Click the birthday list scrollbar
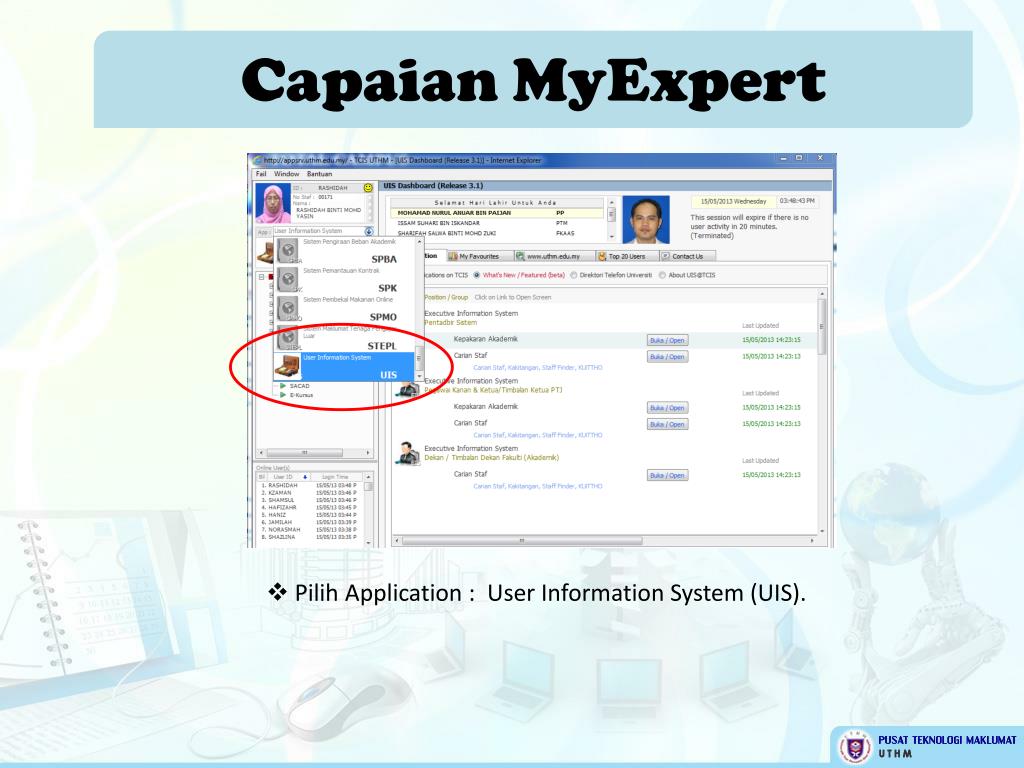1024x768 pixels. coord(611,219)
